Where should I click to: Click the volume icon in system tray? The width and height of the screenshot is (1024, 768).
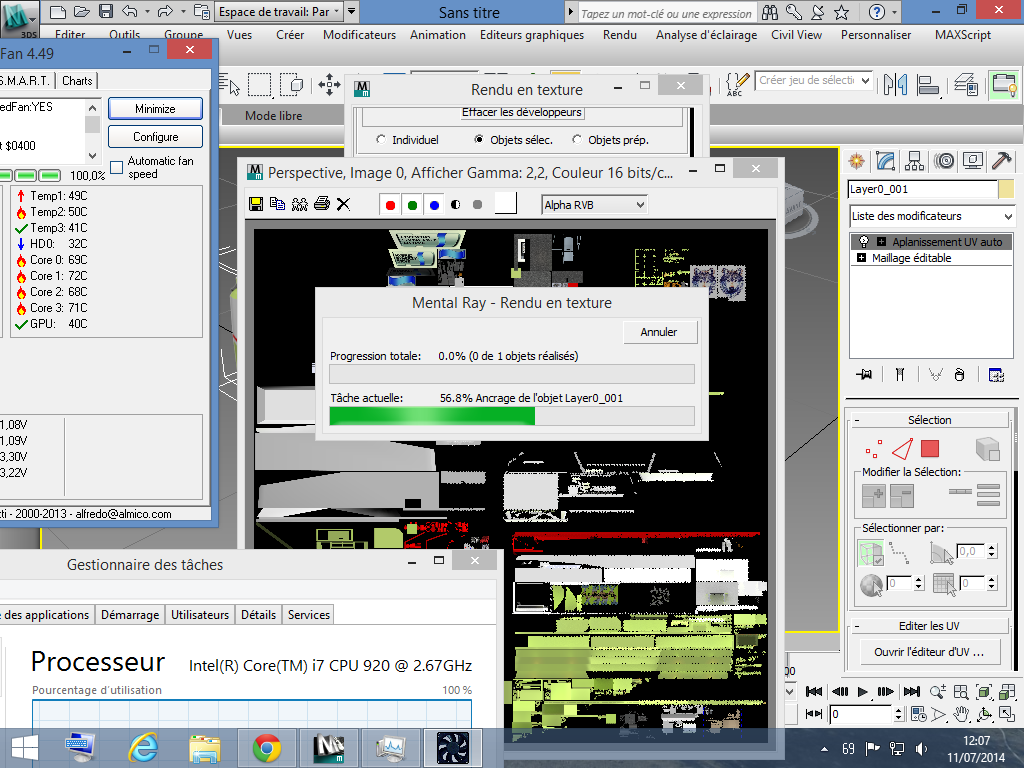tap(921, 749)
